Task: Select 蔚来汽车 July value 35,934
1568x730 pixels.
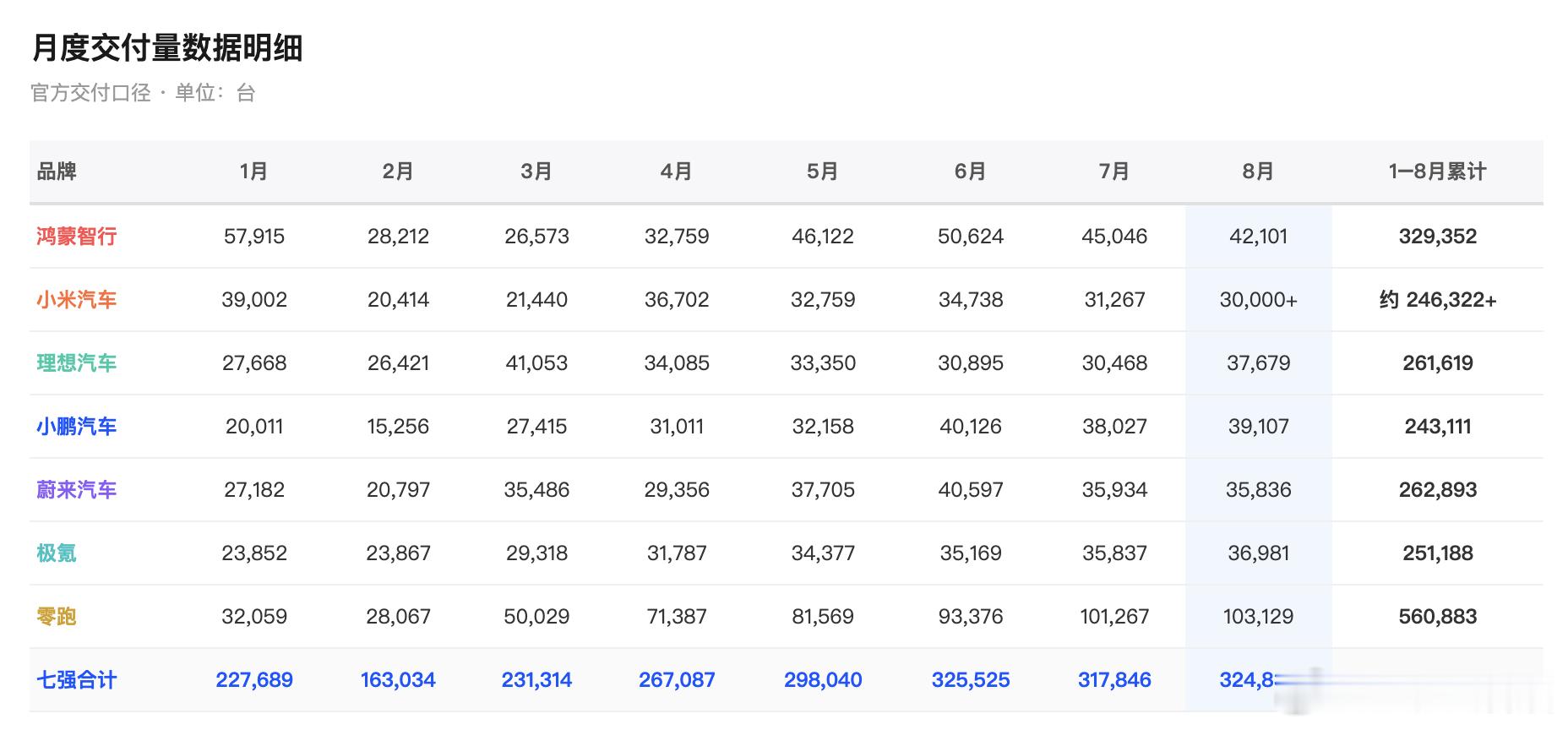Action: point(1114,490)
